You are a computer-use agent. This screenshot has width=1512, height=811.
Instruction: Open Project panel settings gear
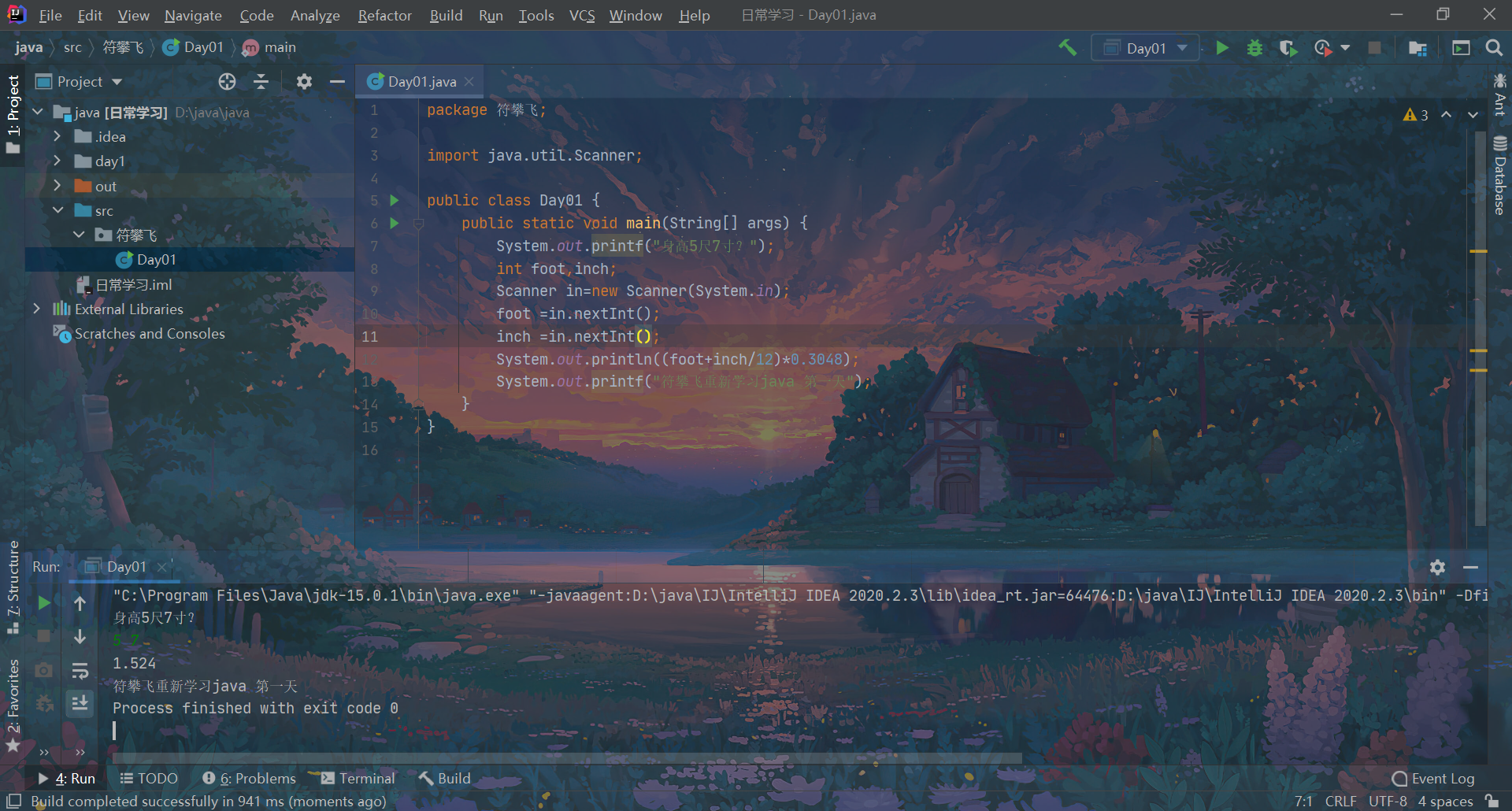point(304,82)
